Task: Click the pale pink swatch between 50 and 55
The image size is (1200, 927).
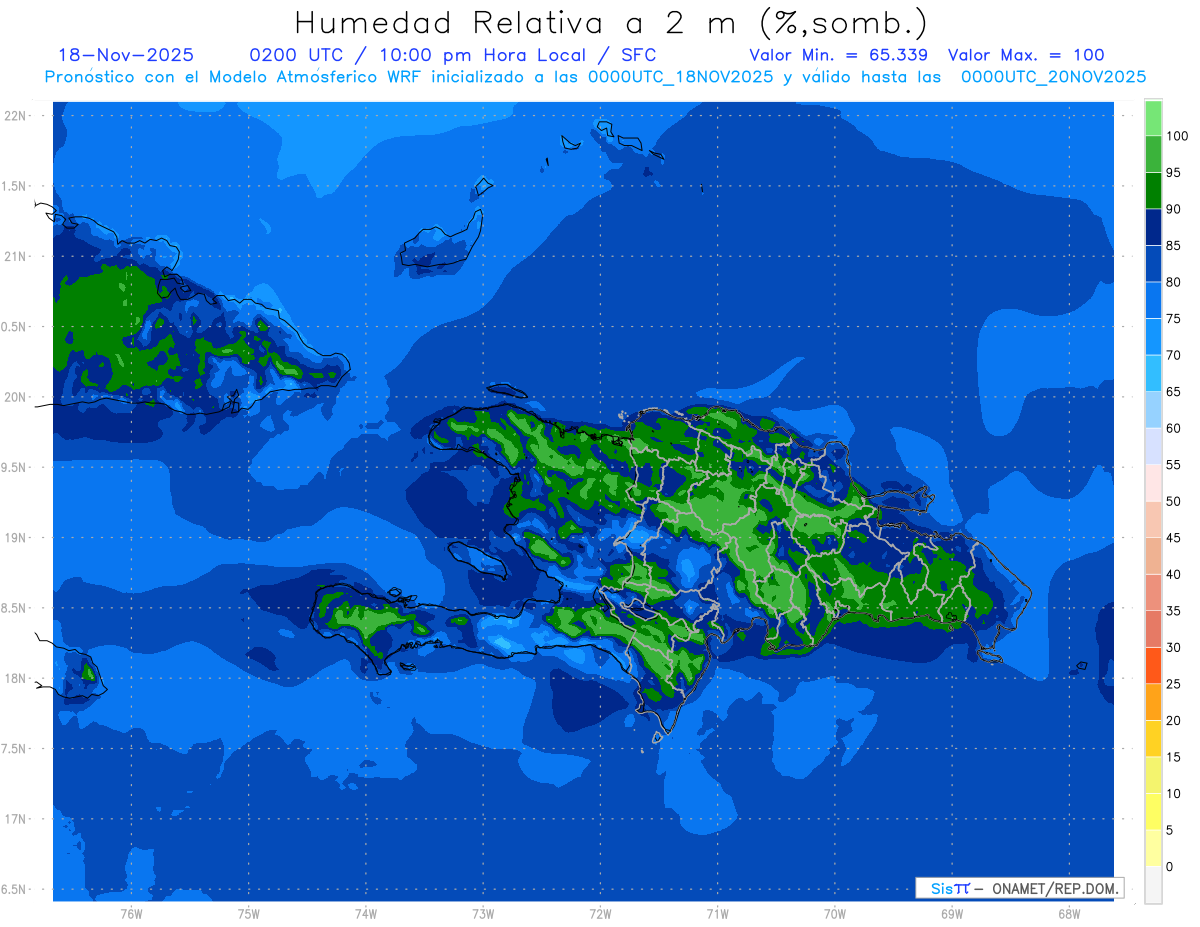Action: pyautogui.click(x=1153, y=483)
